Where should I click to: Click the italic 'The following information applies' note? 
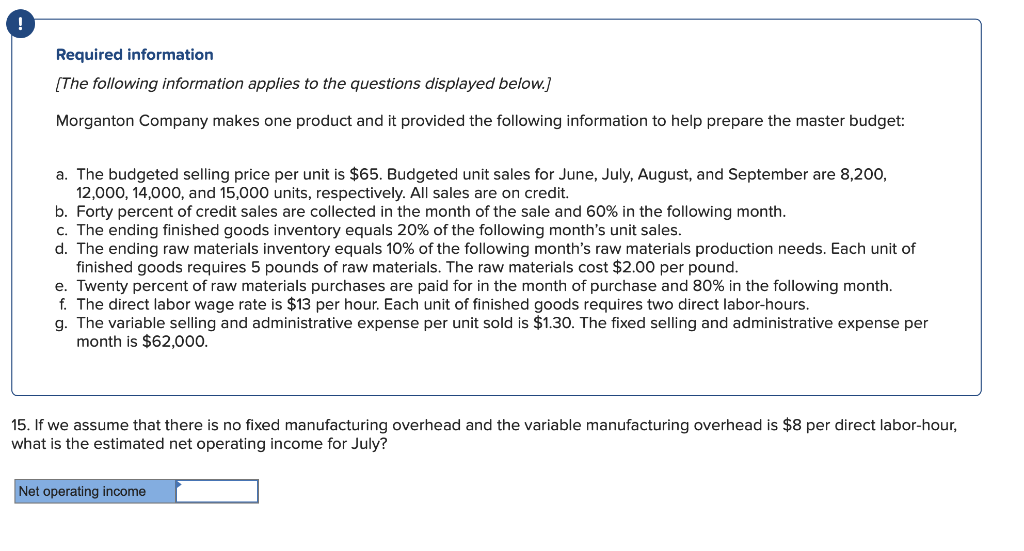[x=303, y=84]
